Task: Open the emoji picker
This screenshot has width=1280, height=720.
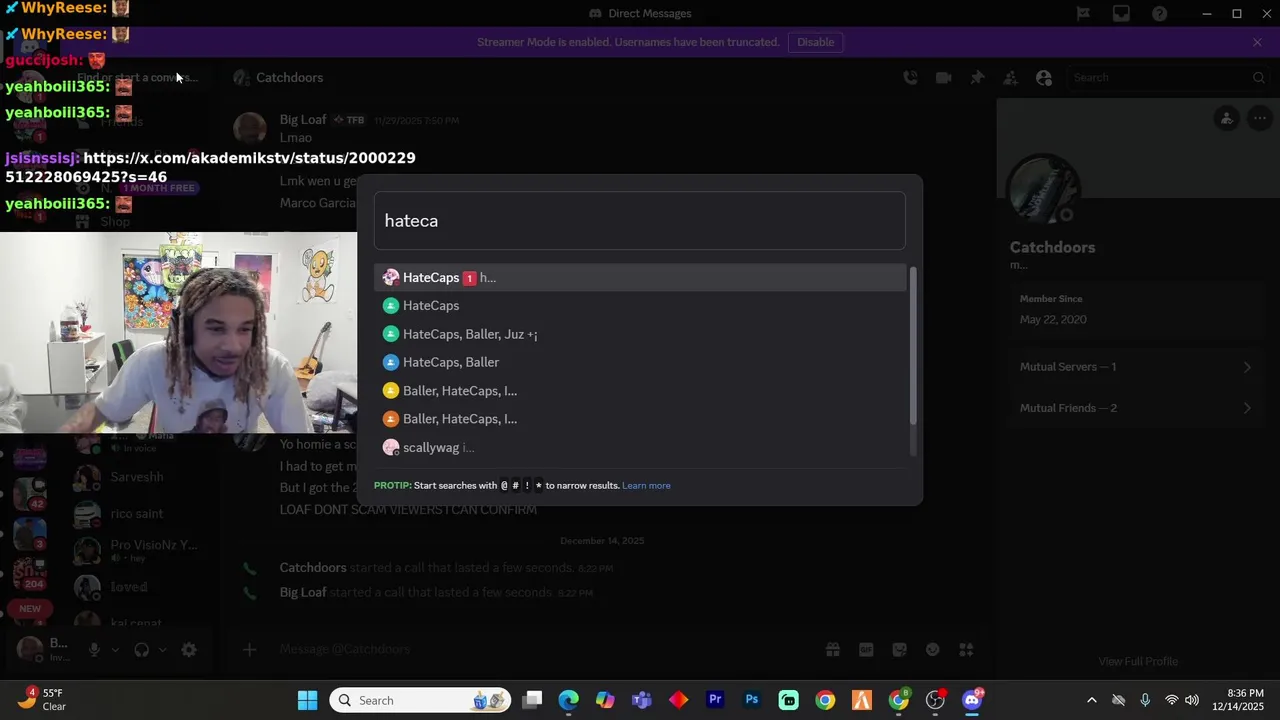Action: [x=933, y=650]
